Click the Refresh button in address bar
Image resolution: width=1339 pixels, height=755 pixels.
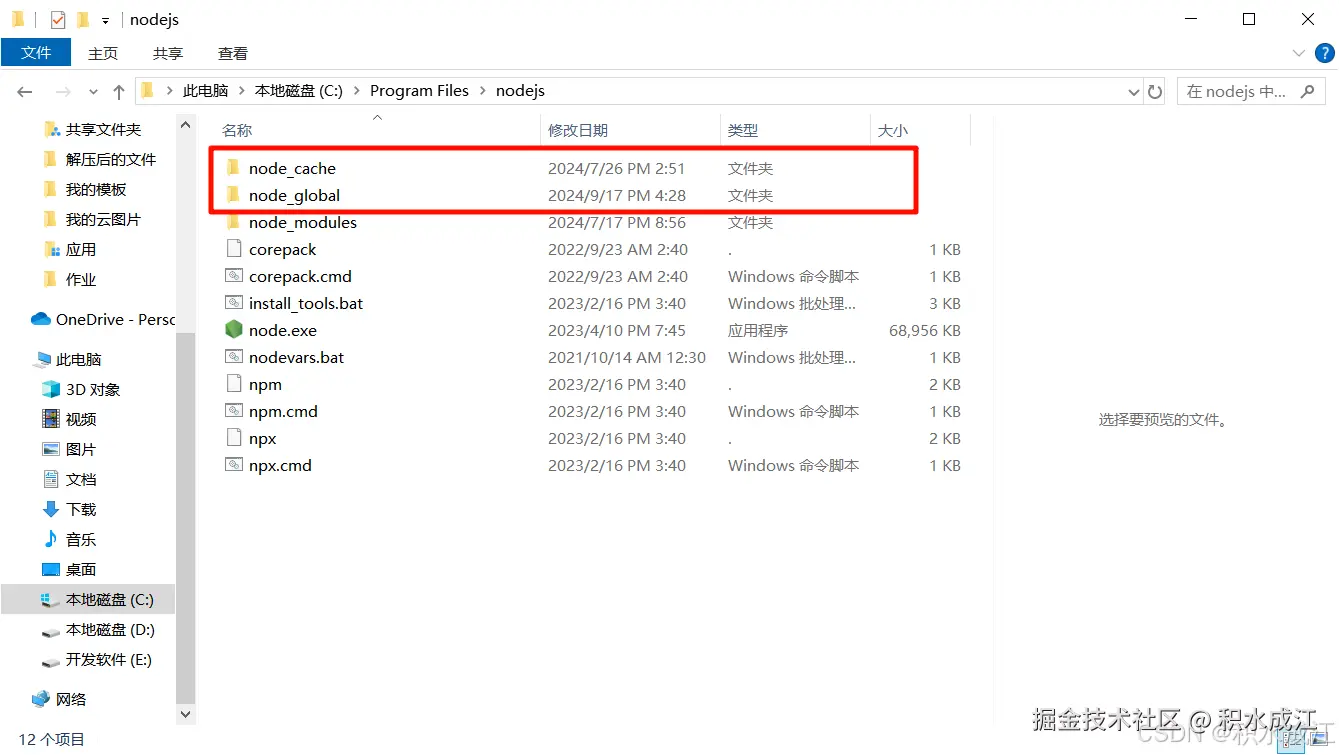[1155, 91]
